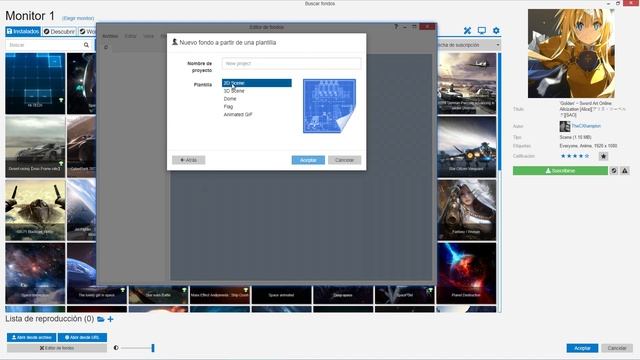Select the Animated GIF template
This screenshot has width=640, height=360.
257,114
